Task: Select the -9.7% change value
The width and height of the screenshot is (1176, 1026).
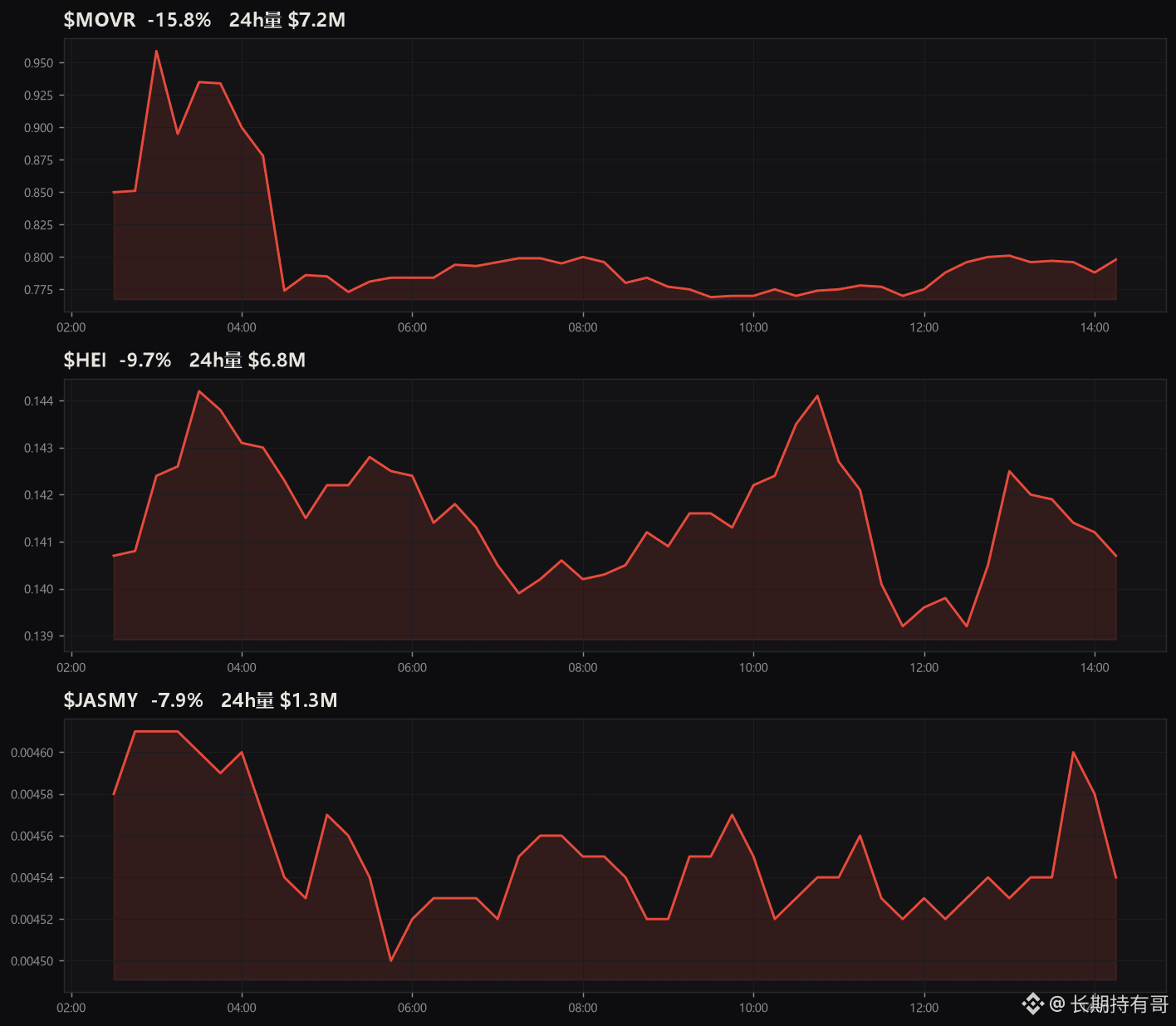Action: click(x=145, y=360)
